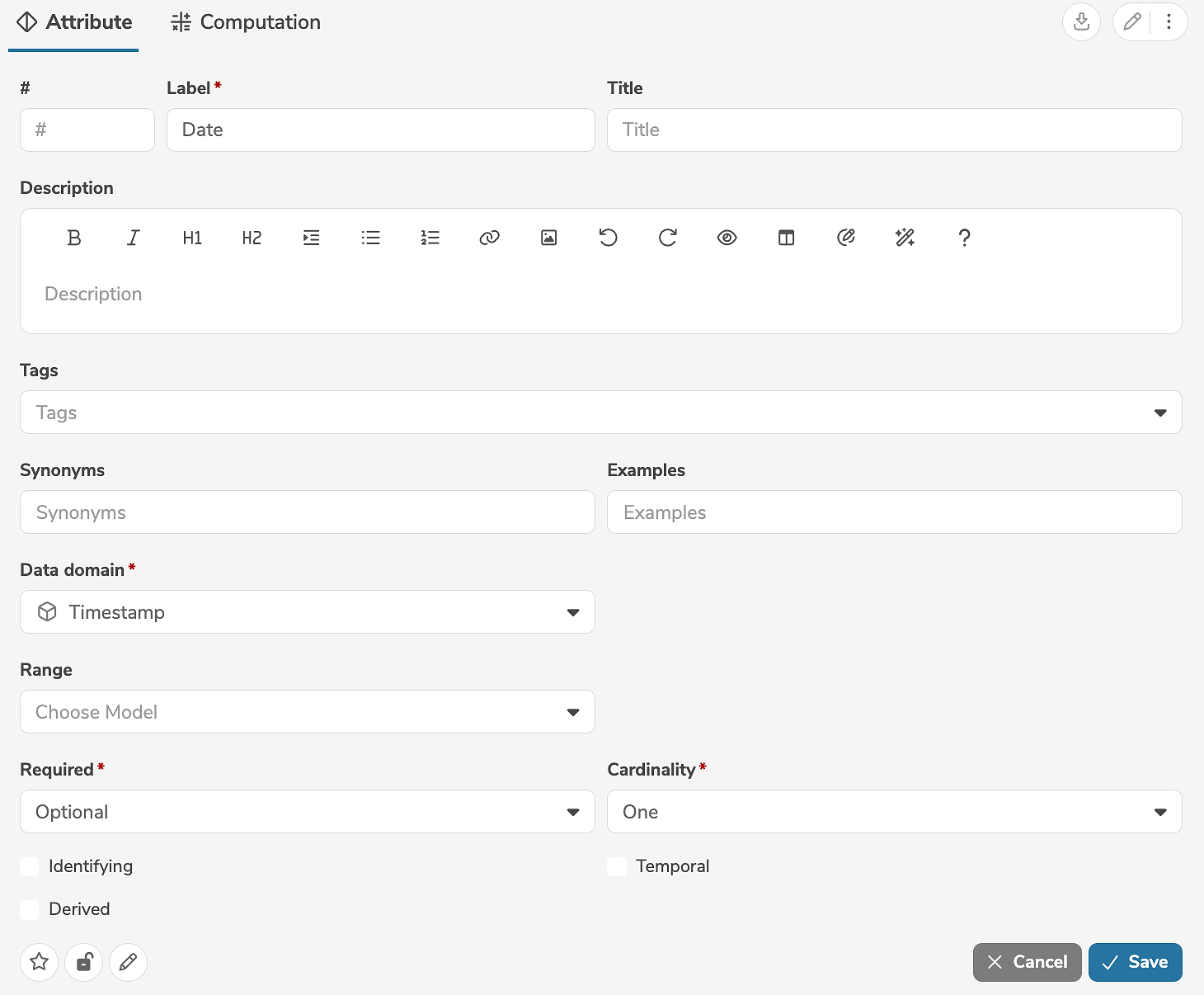Click the magic wand icon in toolbar

pyautogui.click(x=905, y=238)
